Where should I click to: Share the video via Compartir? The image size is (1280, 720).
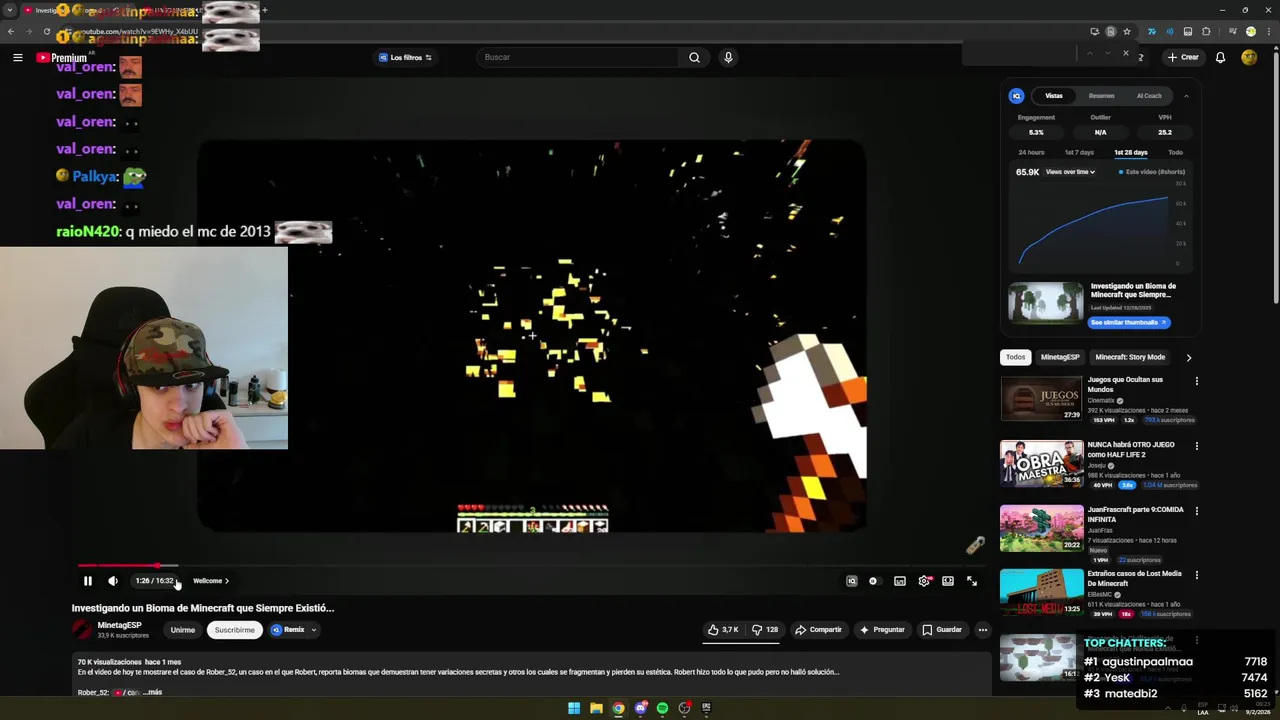[x=818, y=630]
